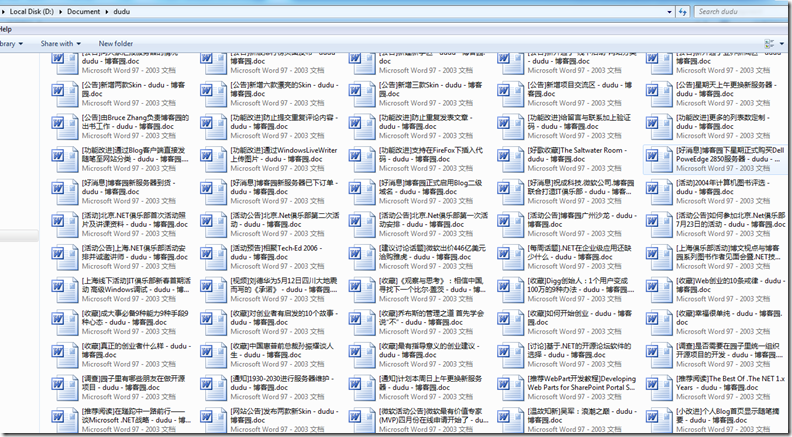Screen dimensions: 792x437
Task: Expand arrow after Document breadcrumb
Action: coord(108,12)
